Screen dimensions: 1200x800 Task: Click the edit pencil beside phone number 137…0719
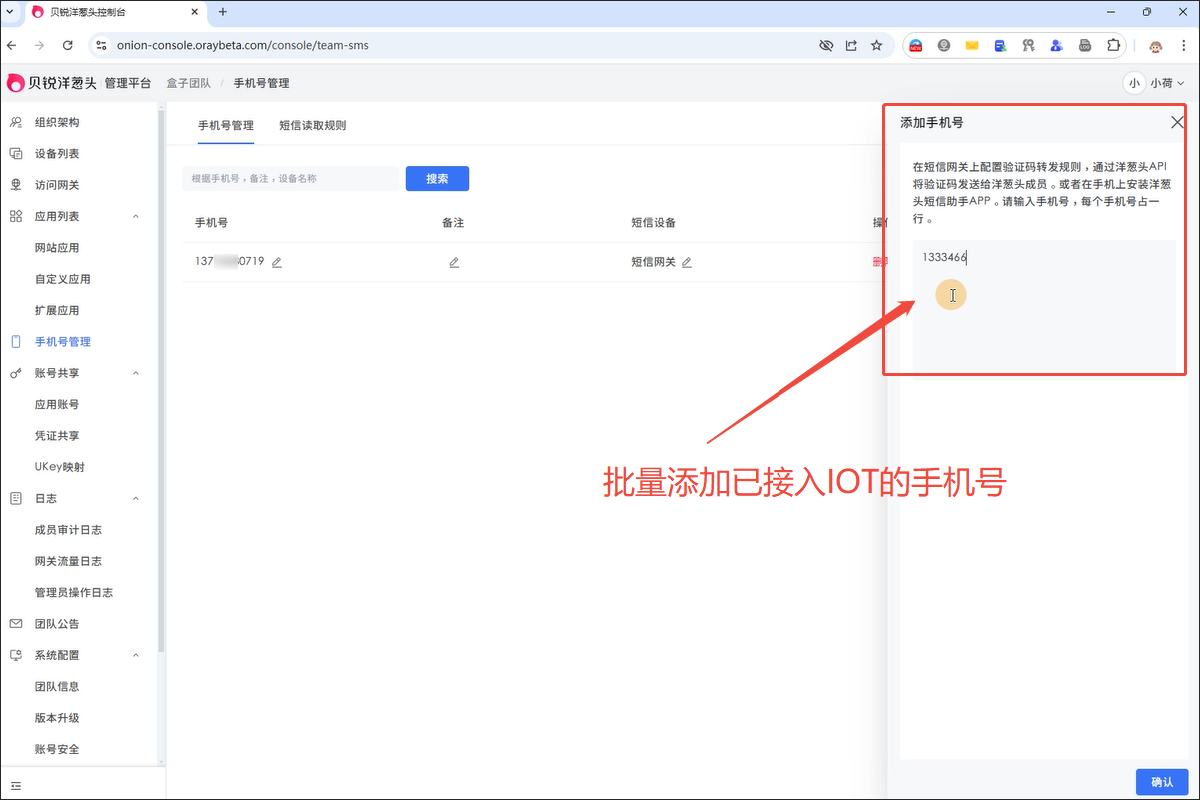click(277, 262)
